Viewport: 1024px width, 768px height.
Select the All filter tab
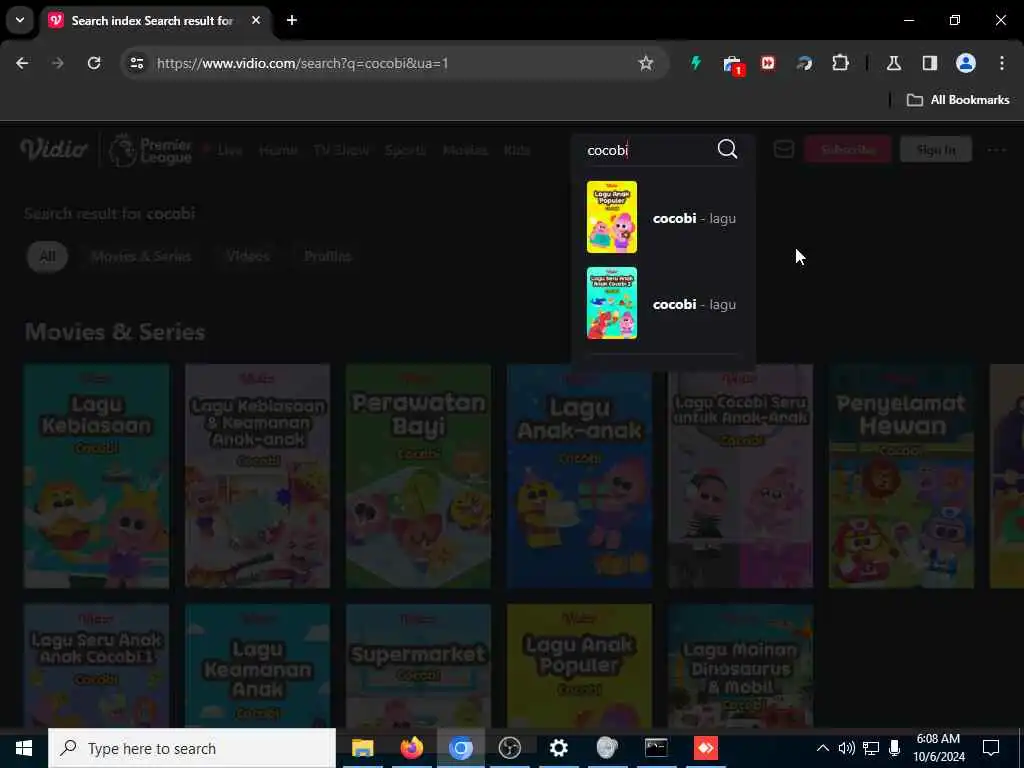[x=47, y=256]
